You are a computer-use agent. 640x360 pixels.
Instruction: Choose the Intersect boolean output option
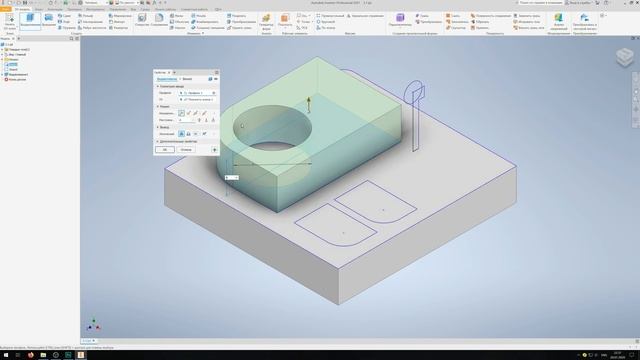pyautogui.click(x=196, y=134)
